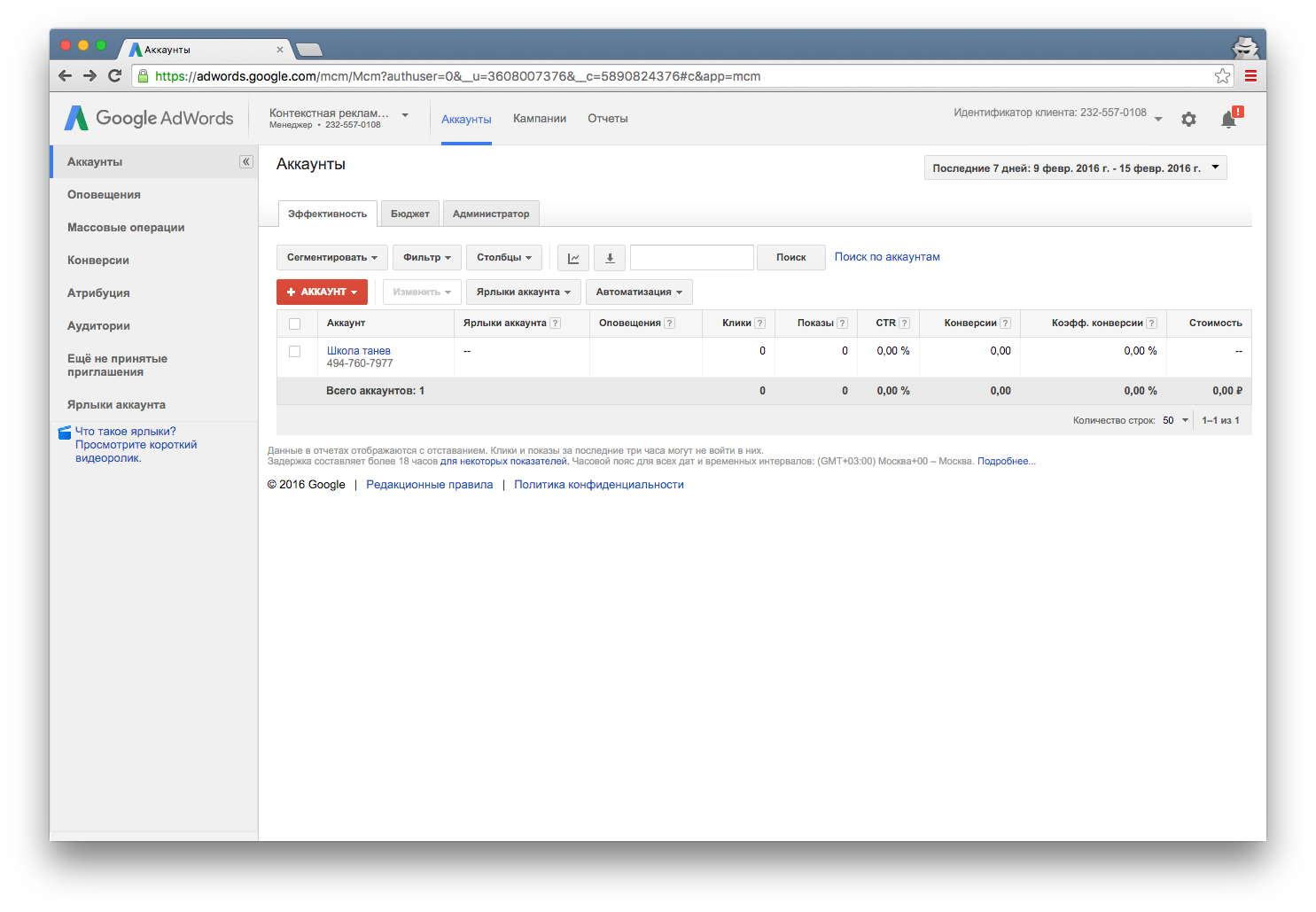Check the Школа танев row checkbox

click(x=295, y=352)
